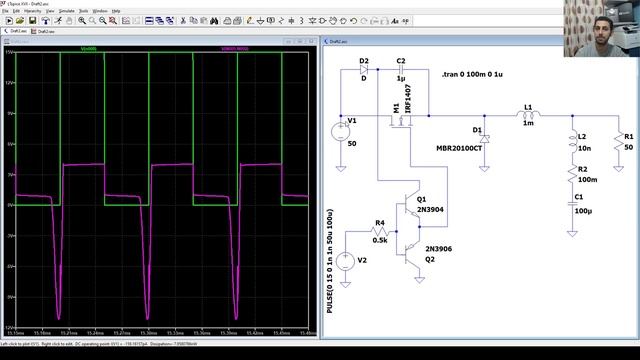Select the greyed pan magnifier tool

tap(92, 20)
